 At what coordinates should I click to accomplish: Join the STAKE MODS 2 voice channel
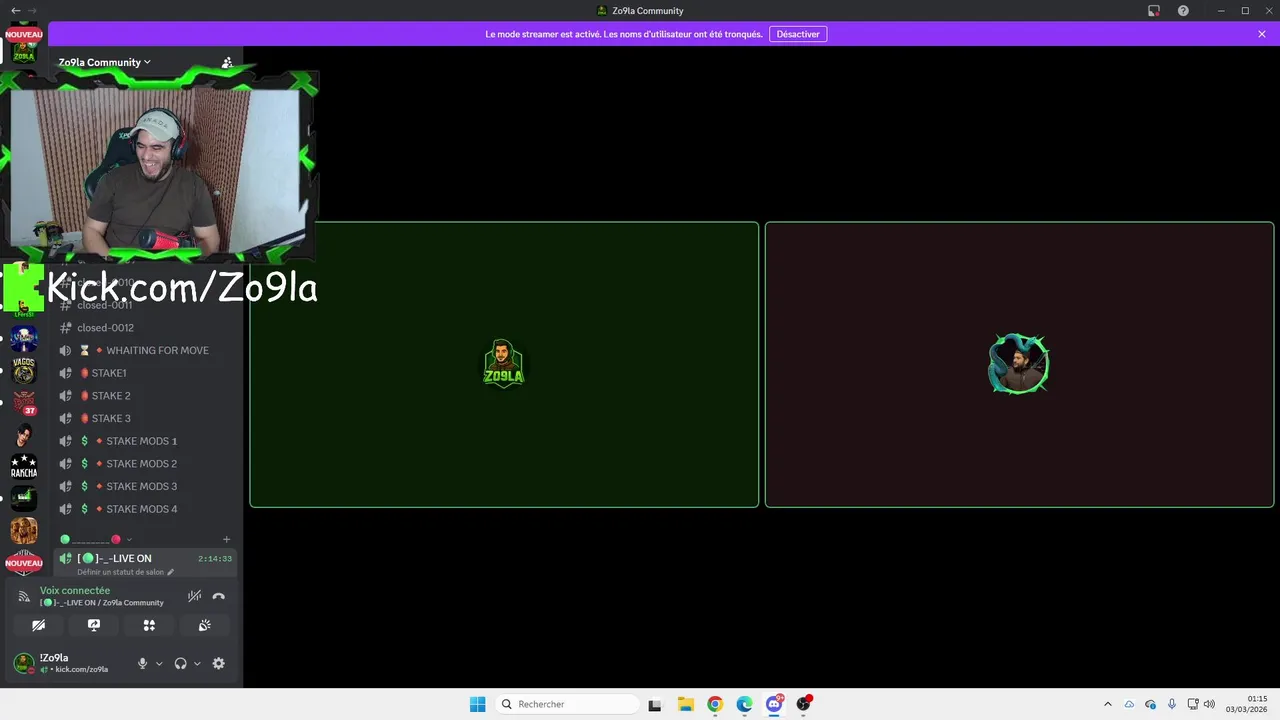[x=146, y=464]
